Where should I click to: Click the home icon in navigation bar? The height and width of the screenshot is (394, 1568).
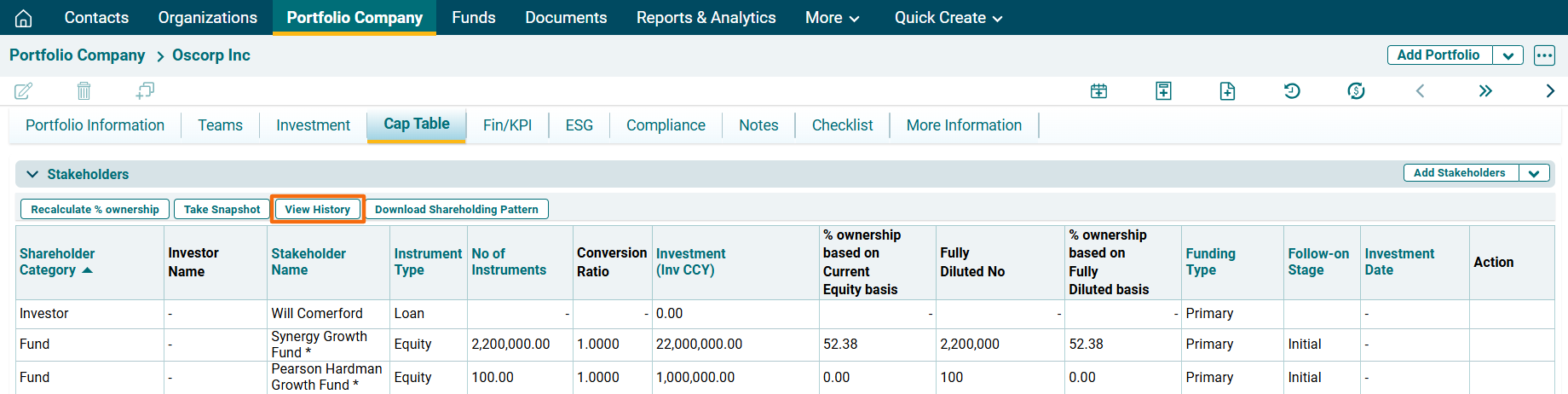24,18
